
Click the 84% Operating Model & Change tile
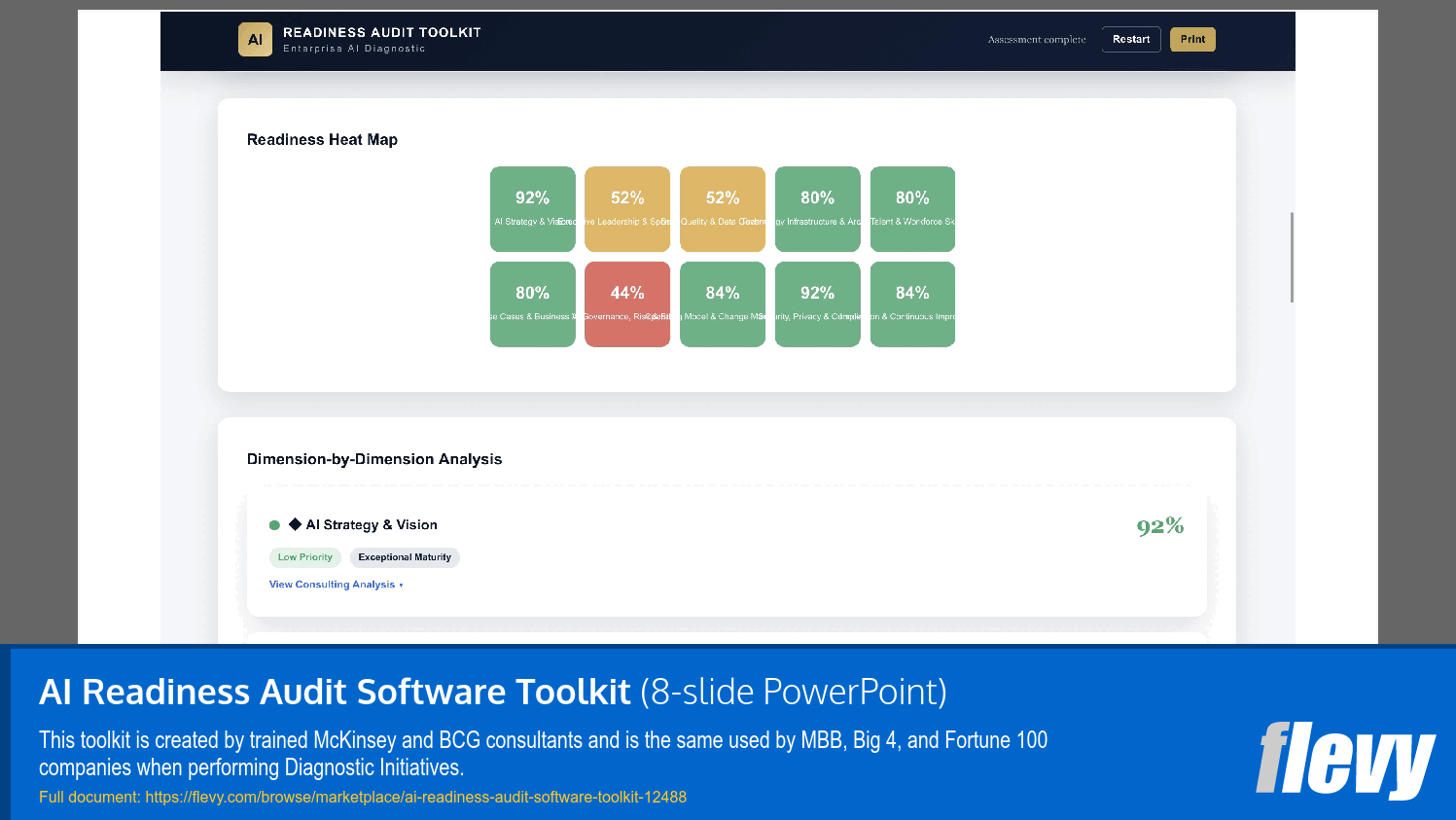pyautogui.click(x=723, y=304)
